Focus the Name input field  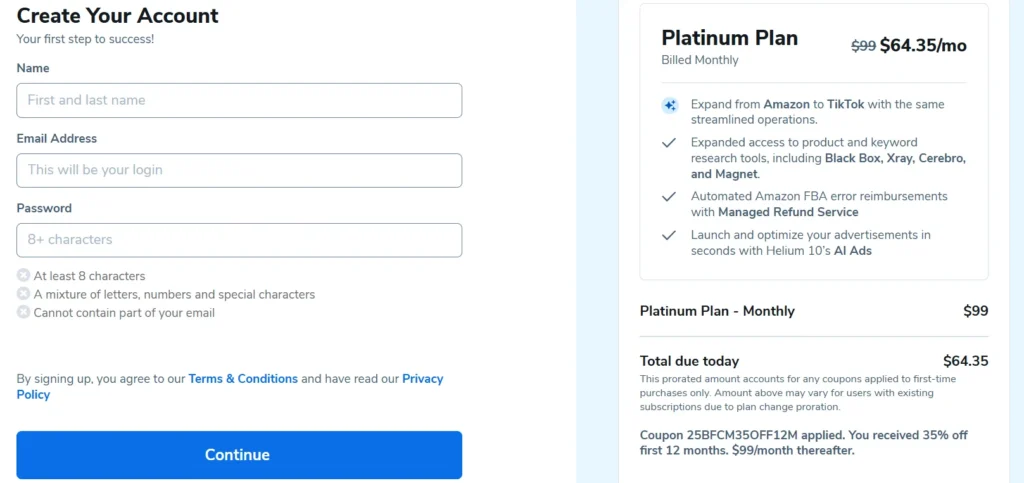(239, 100)
